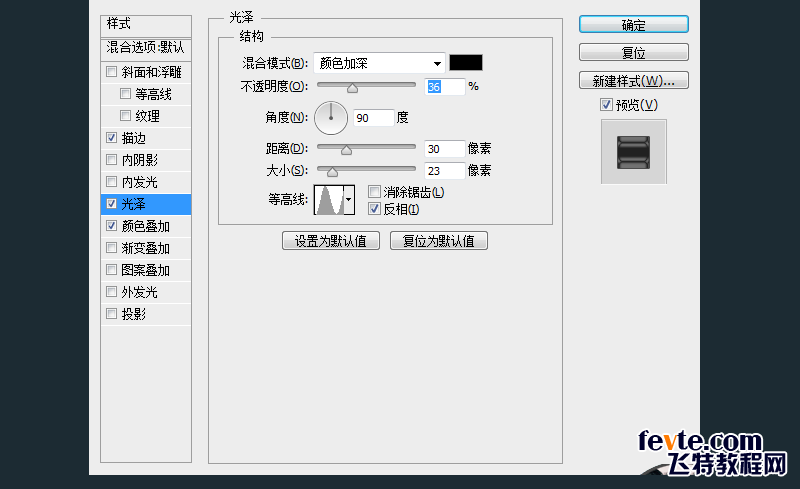800x489 pixels.
Task: Enable the 外发光 checkbox
Action: tap(111, 291)
